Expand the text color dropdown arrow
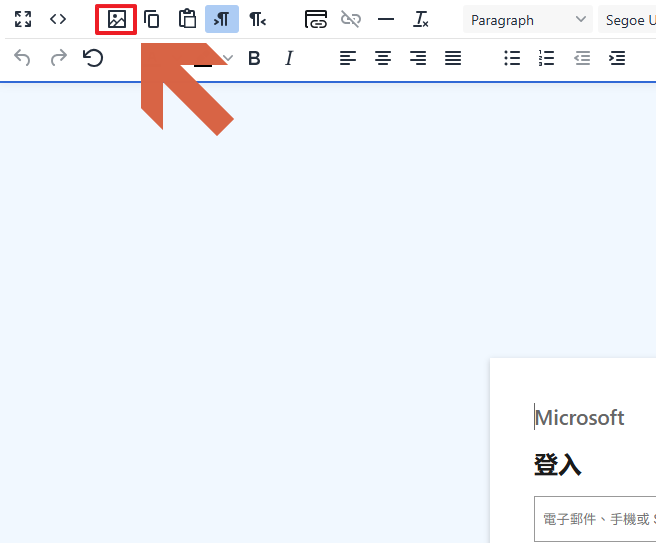 (x=228, y=58)
